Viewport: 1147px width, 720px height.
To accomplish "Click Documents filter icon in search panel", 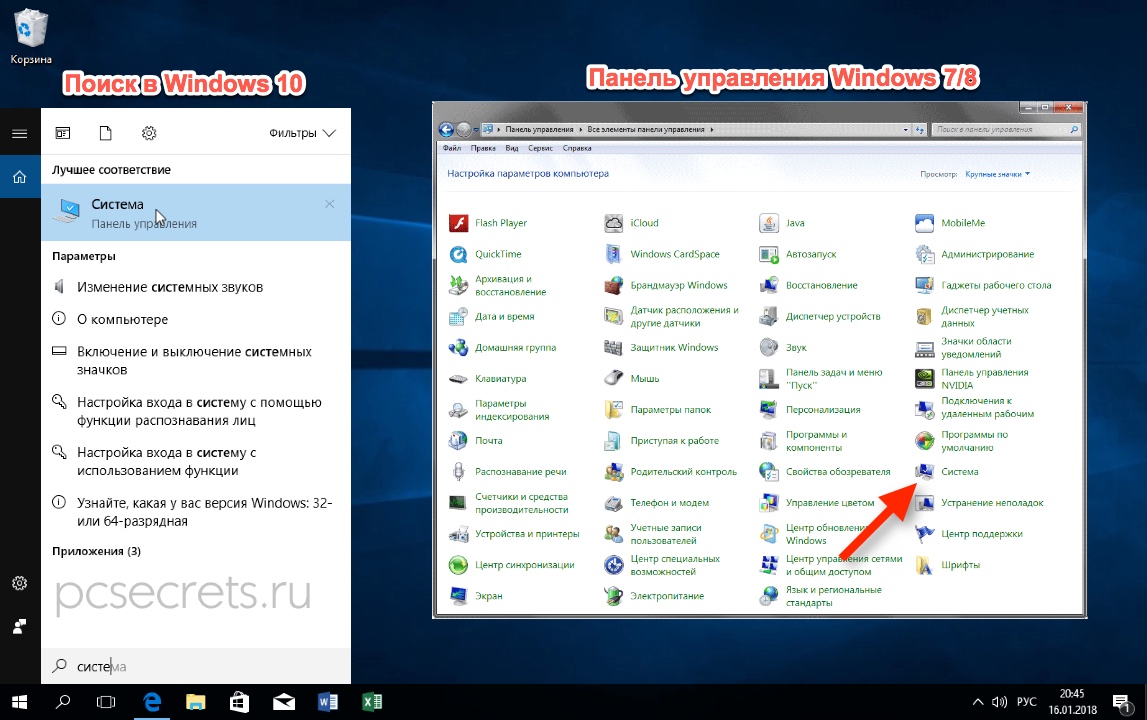I will [105, 132].
